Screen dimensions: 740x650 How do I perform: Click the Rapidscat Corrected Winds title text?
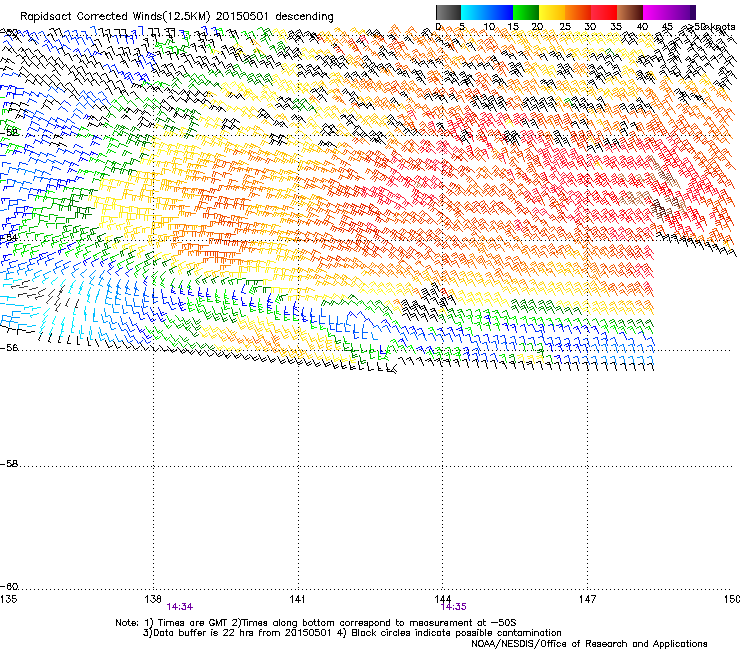(x=177, y=17)
